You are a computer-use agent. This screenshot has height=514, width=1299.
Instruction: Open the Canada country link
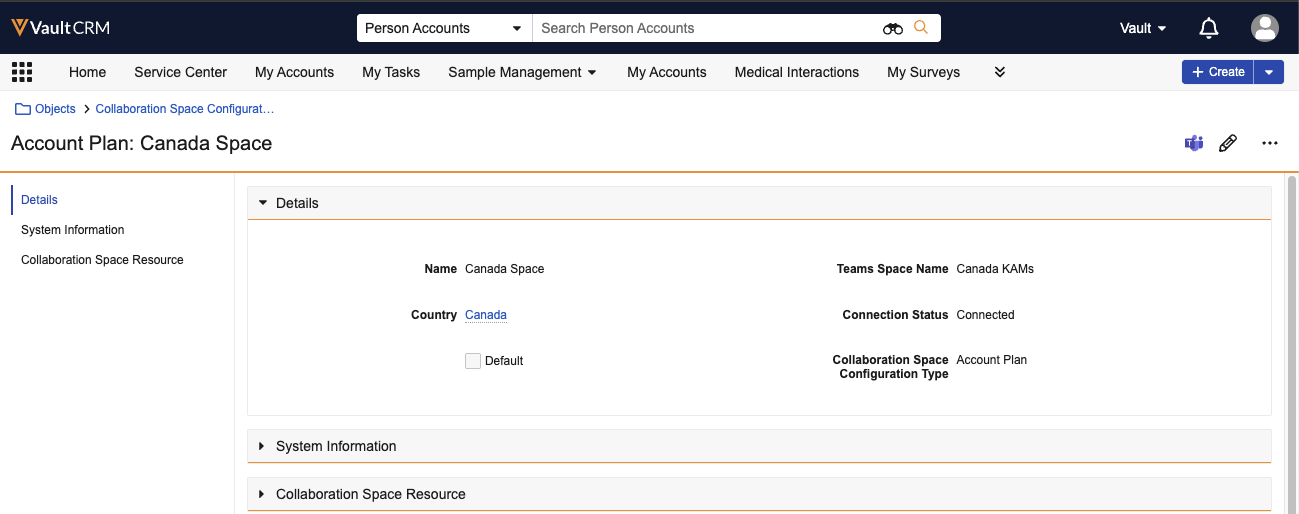(x=486, y=315)
